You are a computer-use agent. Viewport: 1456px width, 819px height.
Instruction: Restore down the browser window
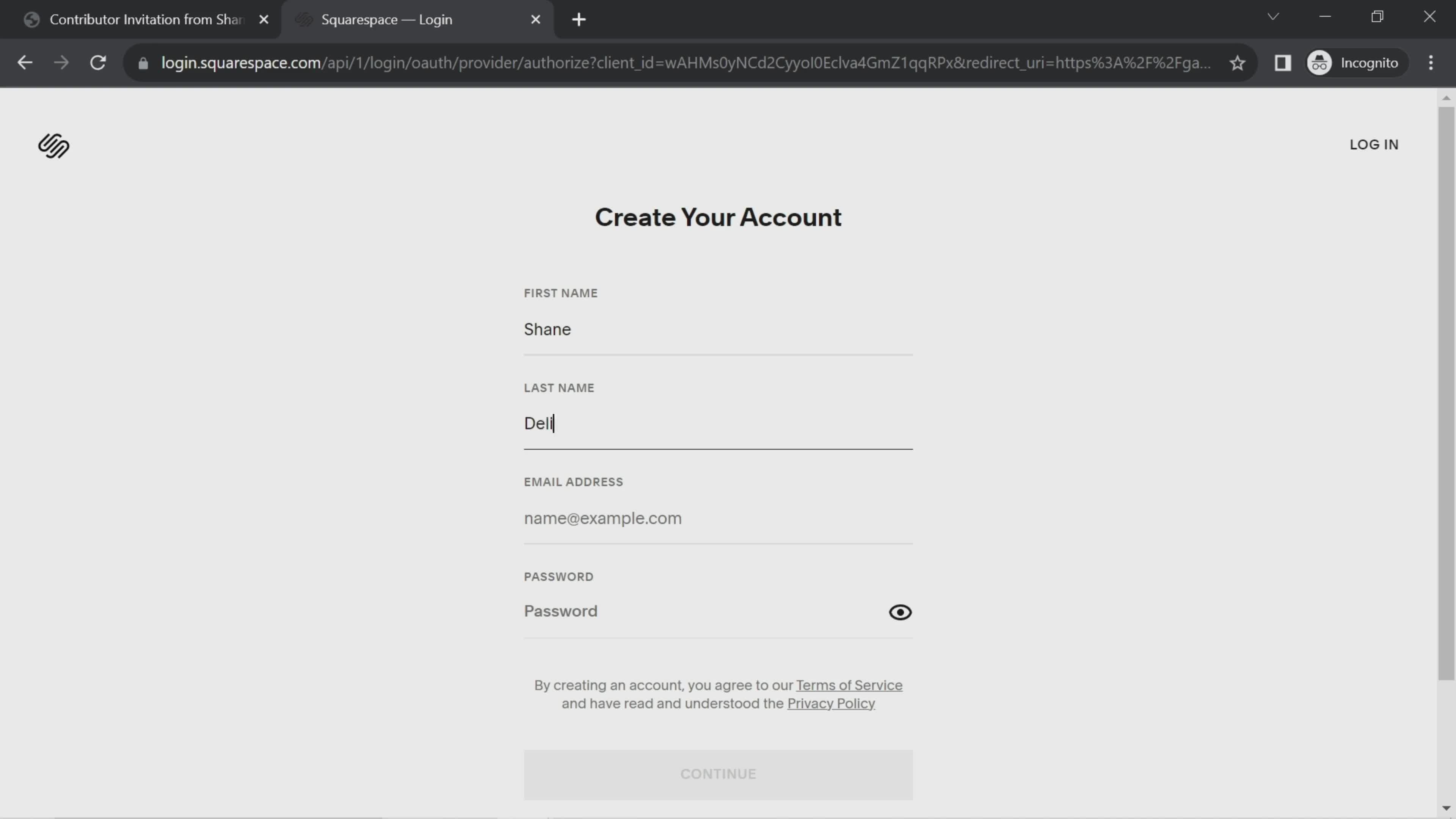click(1377, 16)
